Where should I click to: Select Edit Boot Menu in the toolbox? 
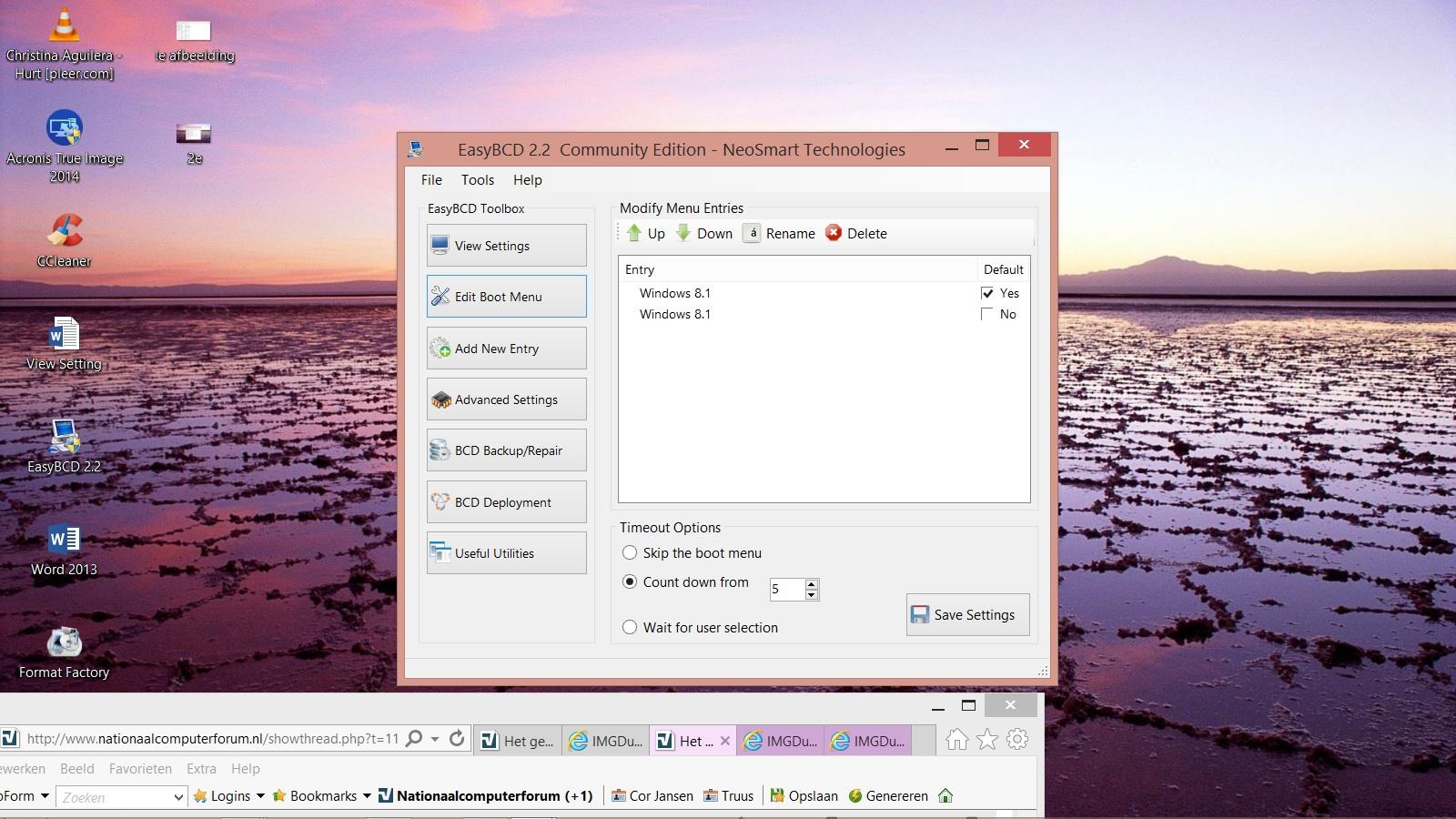506,297
